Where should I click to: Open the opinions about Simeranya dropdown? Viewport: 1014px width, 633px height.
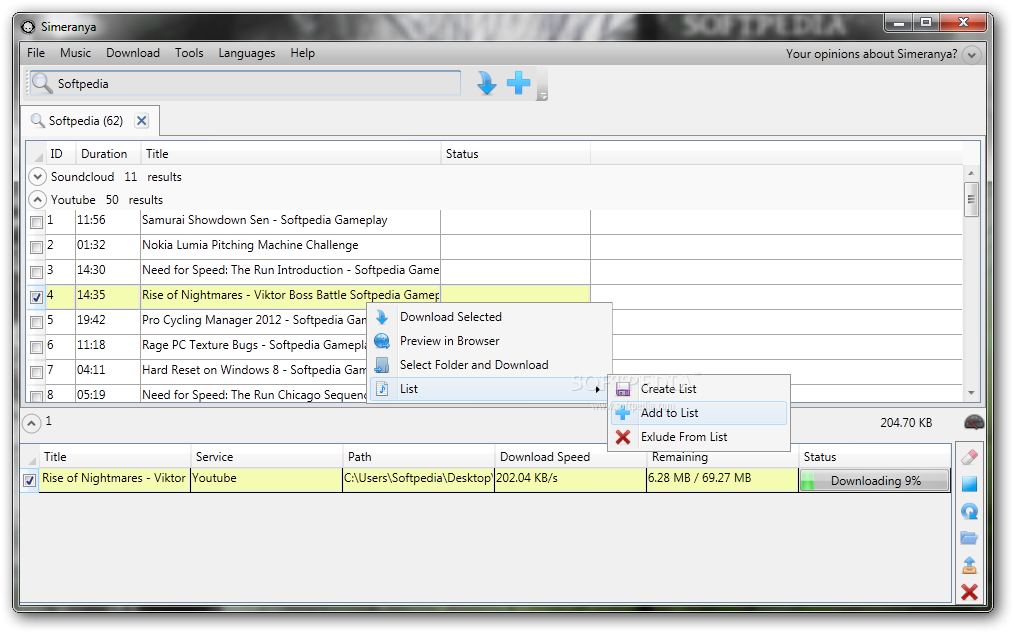(971, 55)
